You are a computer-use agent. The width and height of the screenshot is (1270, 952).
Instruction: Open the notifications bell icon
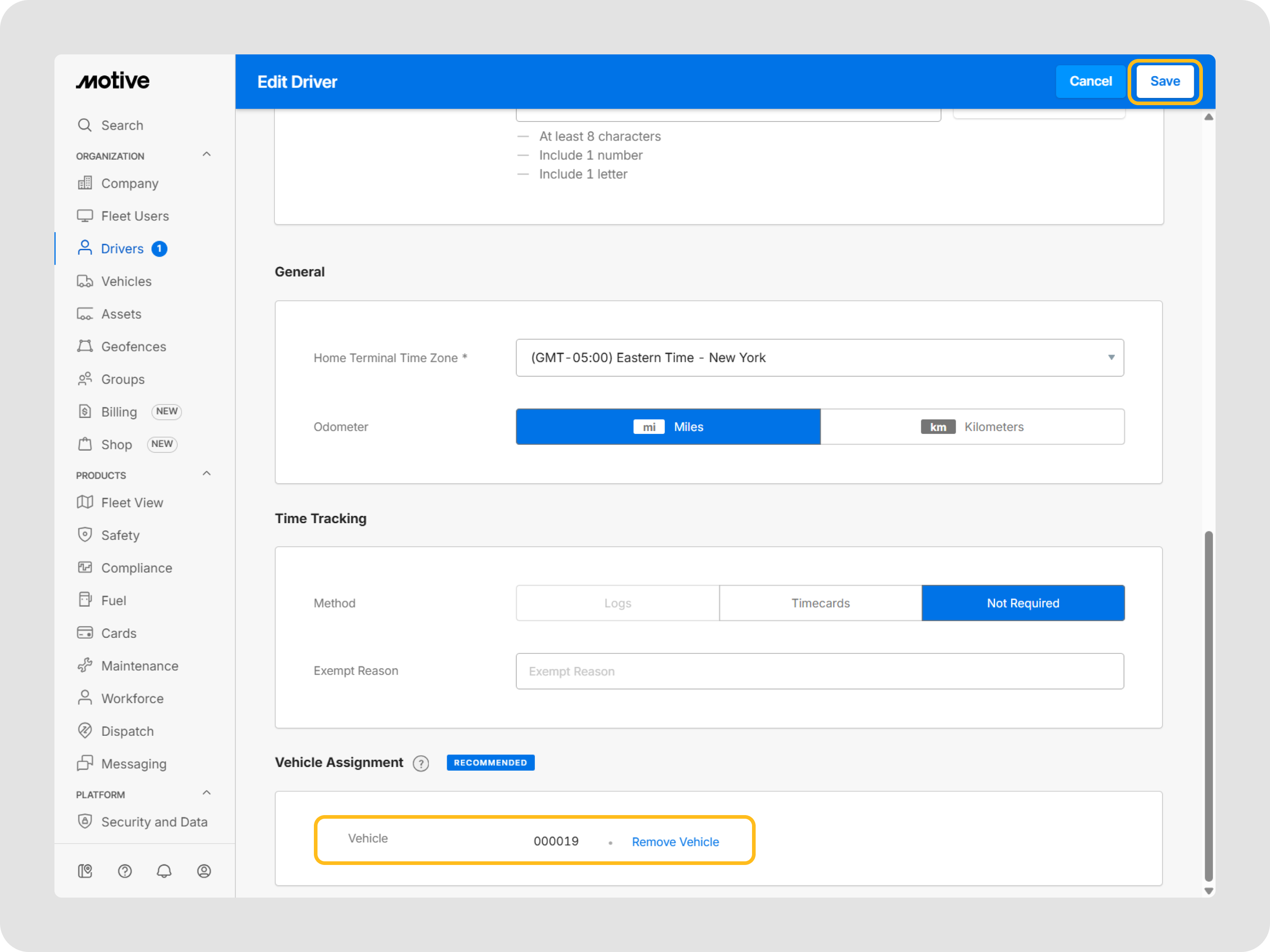[164, 870]
